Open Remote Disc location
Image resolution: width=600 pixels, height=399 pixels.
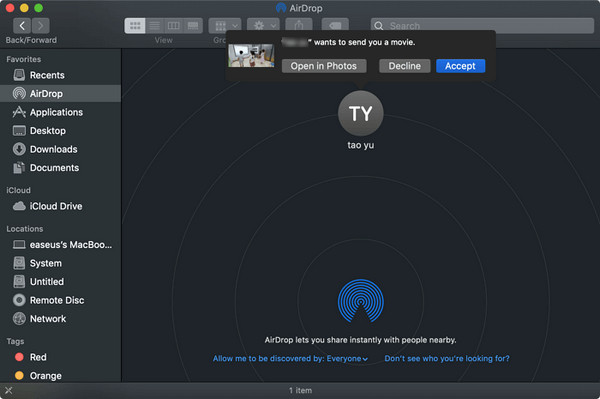[60, 300]
